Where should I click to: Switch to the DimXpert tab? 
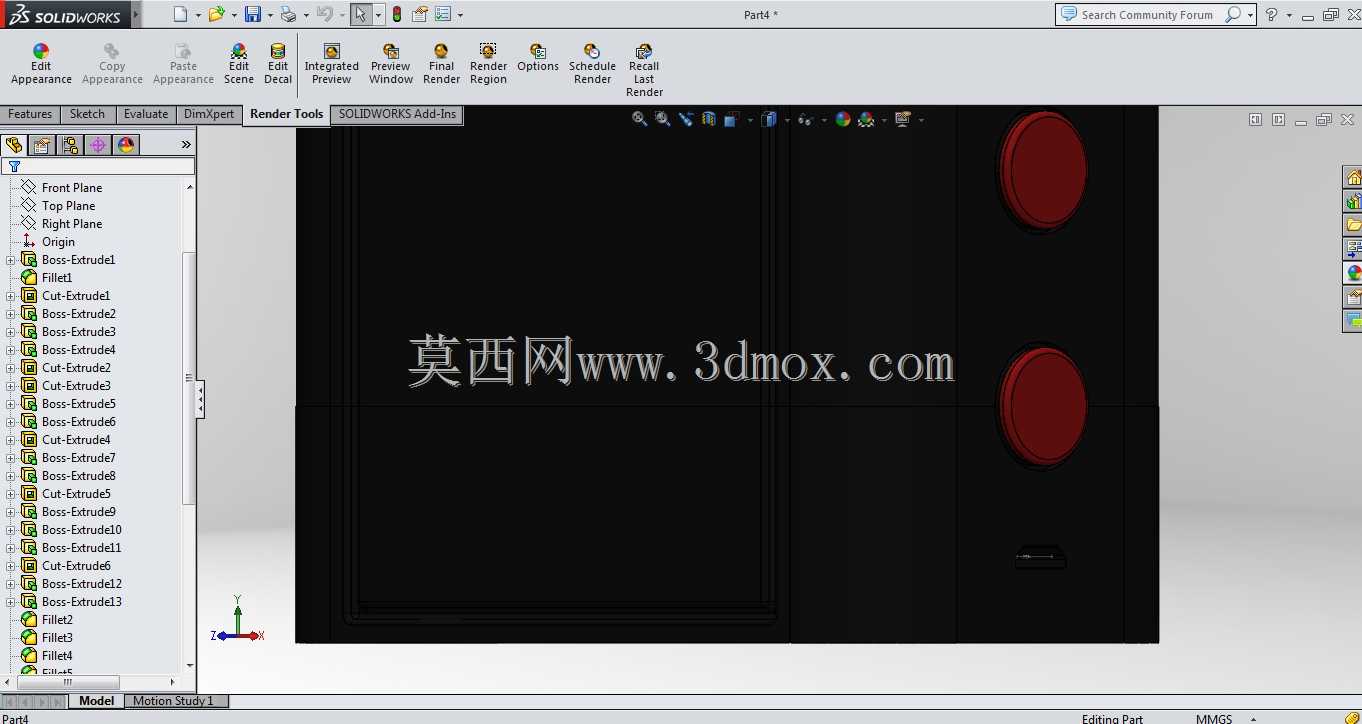[209, 114]
